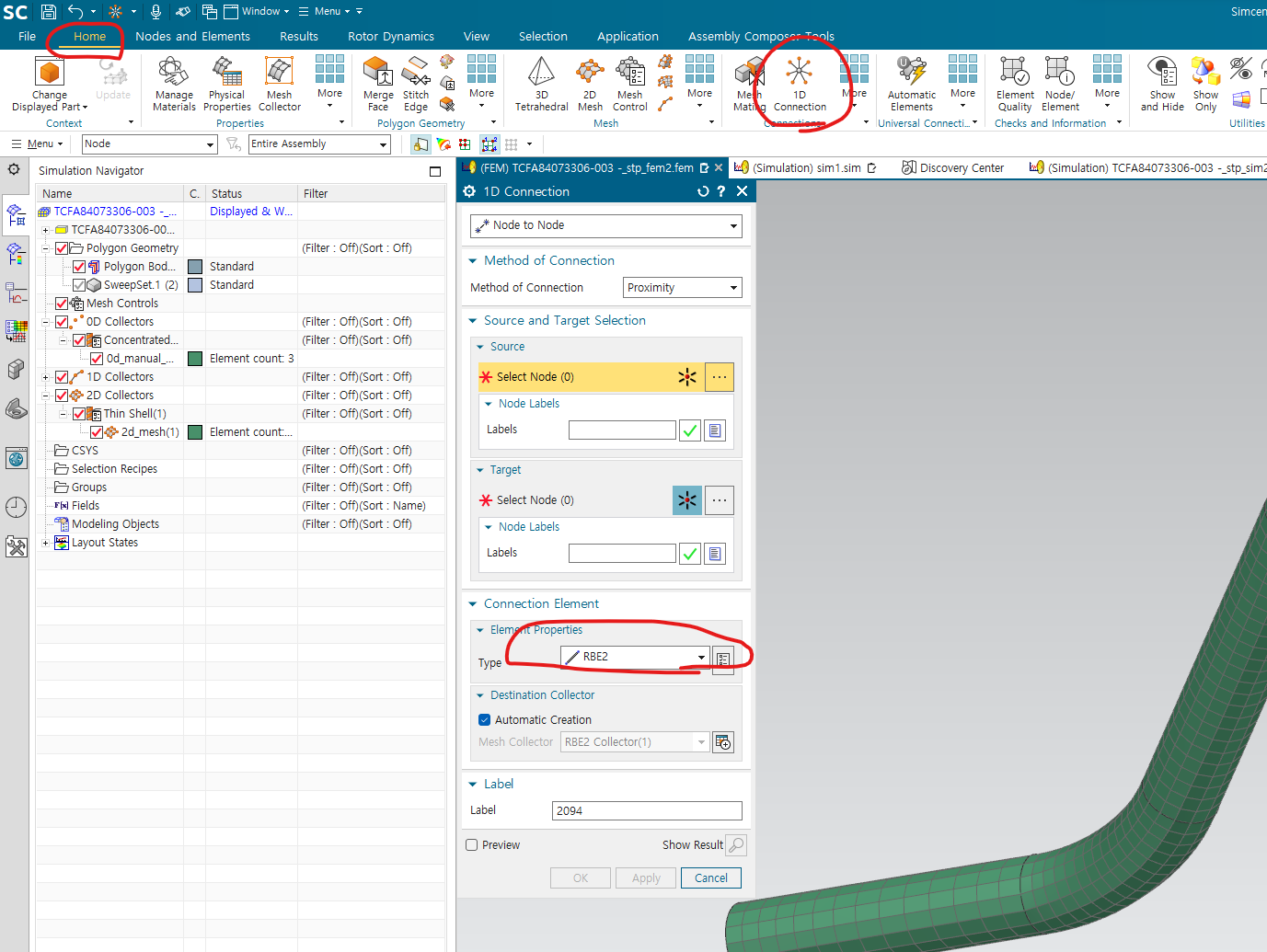Toggle 2D Collectors checkbox
This screenshot has height=952, width=1267.
(x=62, y=396)
